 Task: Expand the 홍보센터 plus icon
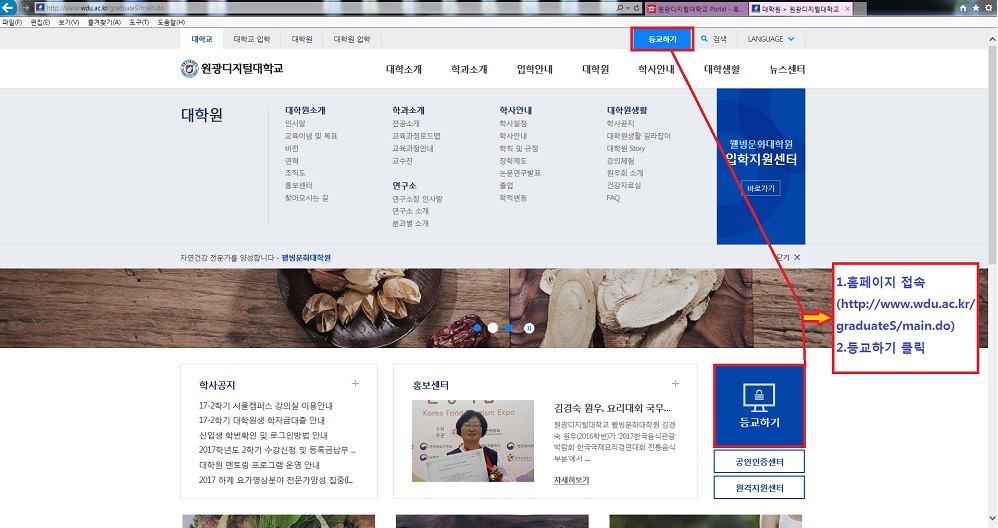point(675,384)
